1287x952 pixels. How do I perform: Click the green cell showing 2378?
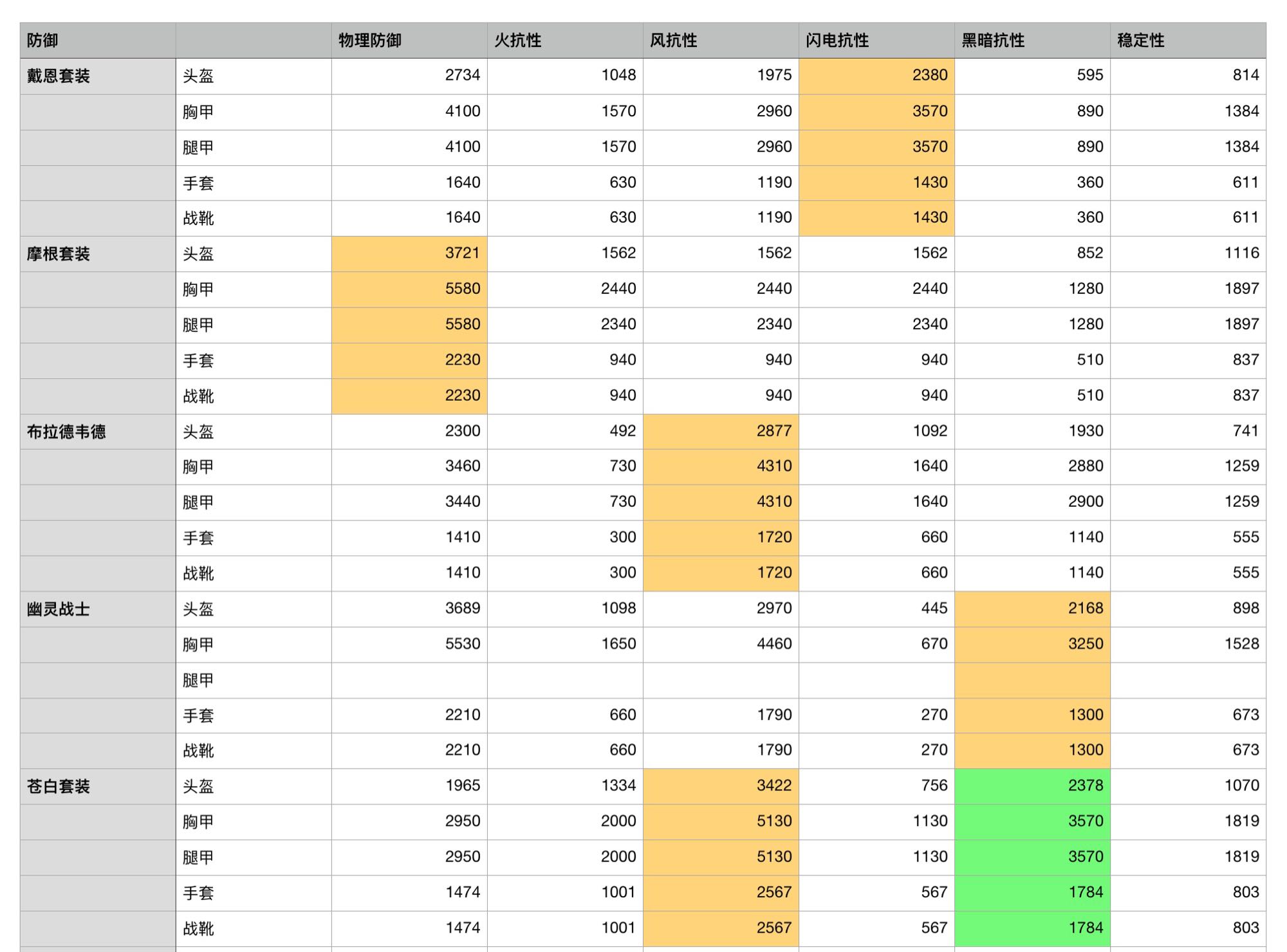[x=1032, y=786]
